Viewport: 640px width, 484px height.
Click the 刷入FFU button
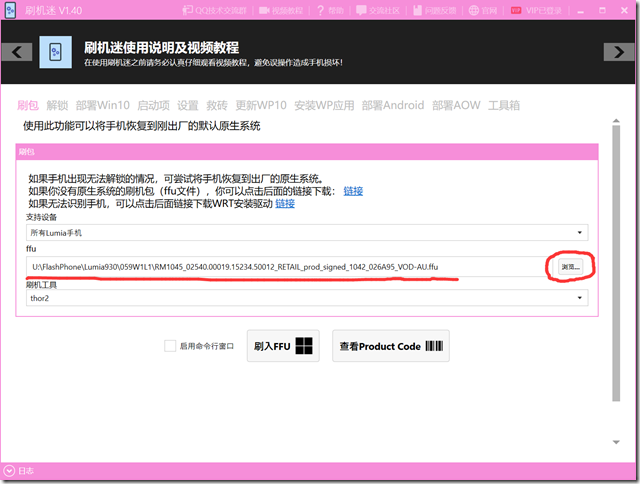pyautogui.click(x=283, y=346)
